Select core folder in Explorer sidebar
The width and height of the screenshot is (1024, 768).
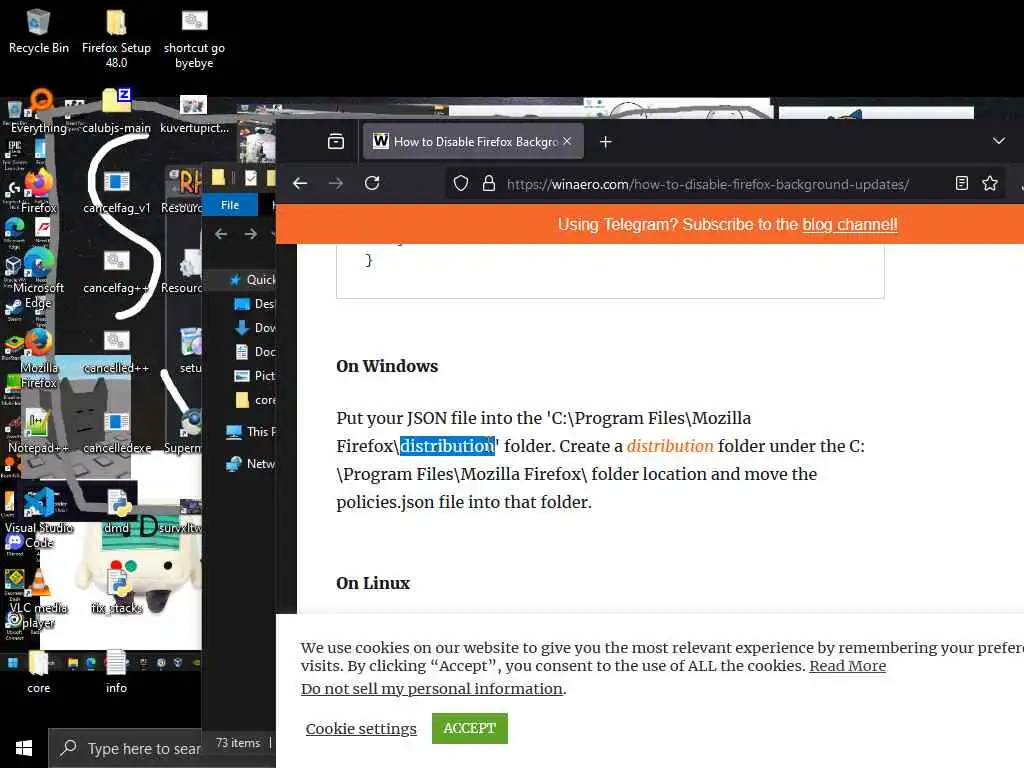click(255, 400)
